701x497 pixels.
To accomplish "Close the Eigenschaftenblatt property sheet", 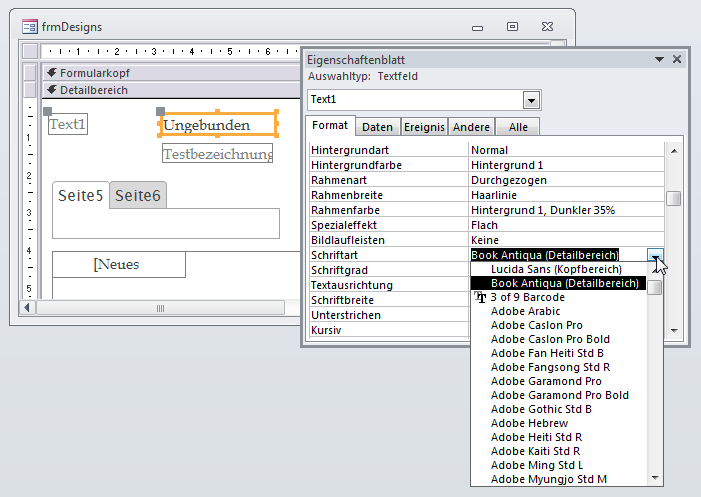I will click(x=677, y=60).
